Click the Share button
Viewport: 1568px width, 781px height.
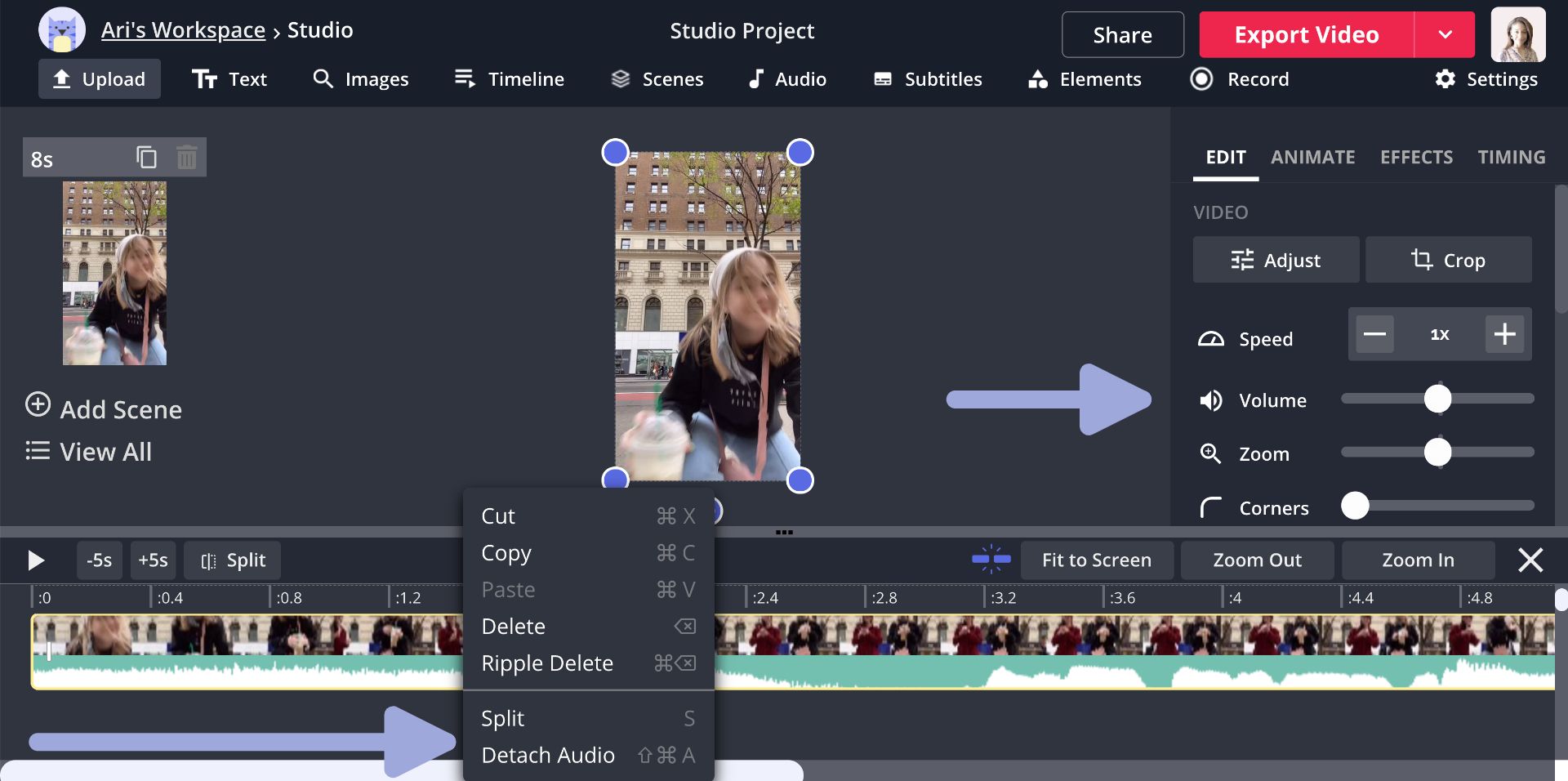point(1122,34)
